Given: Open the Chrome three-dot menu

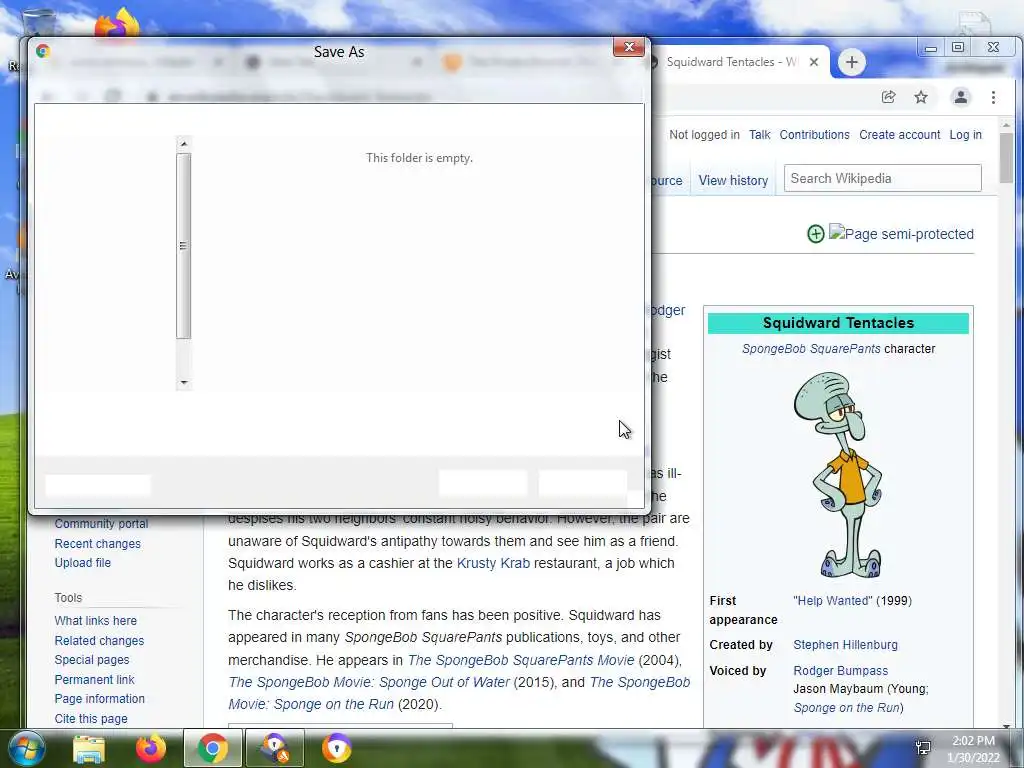Looking at the screenshot, I should click(993, 97).
